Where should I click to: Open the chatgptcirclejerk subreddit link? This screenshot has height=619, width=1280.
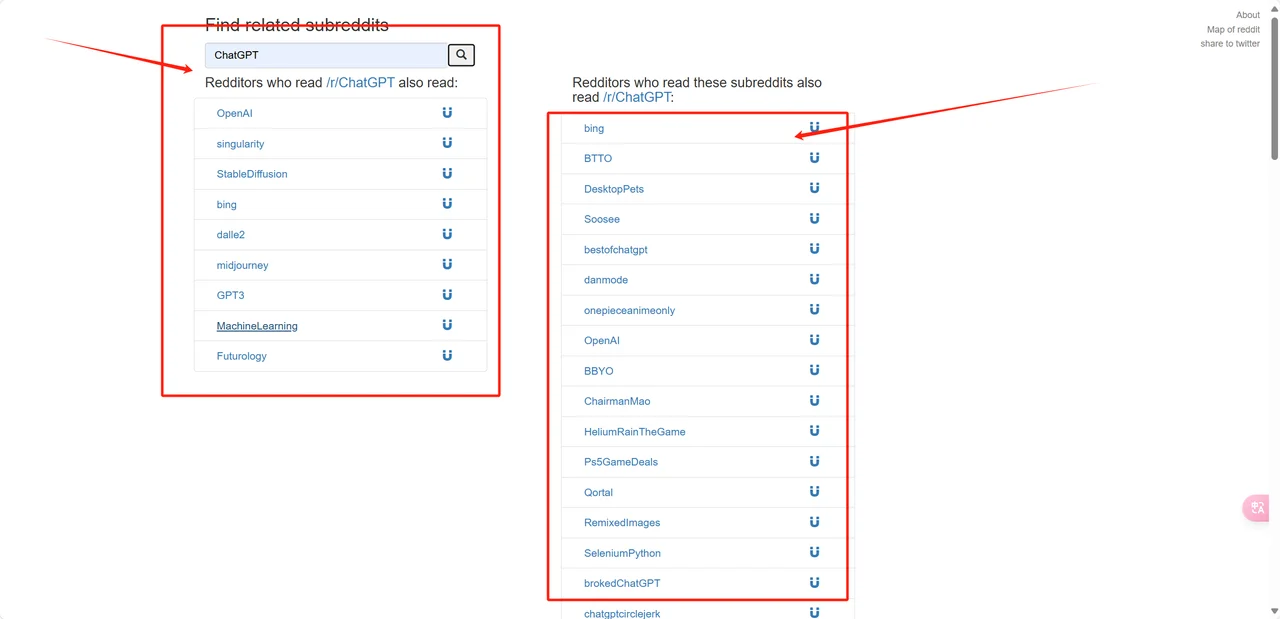622,613
